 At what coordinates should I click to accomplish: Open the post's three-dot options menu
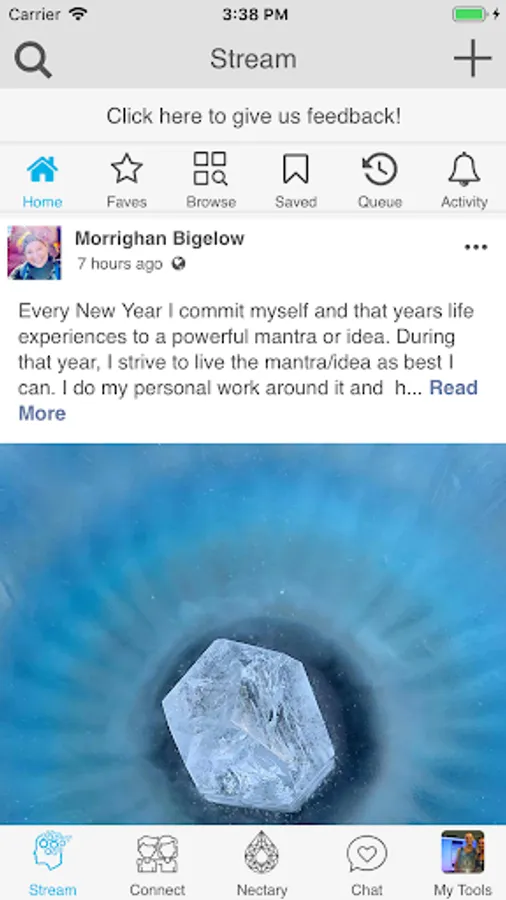click(x=476, y=247)
